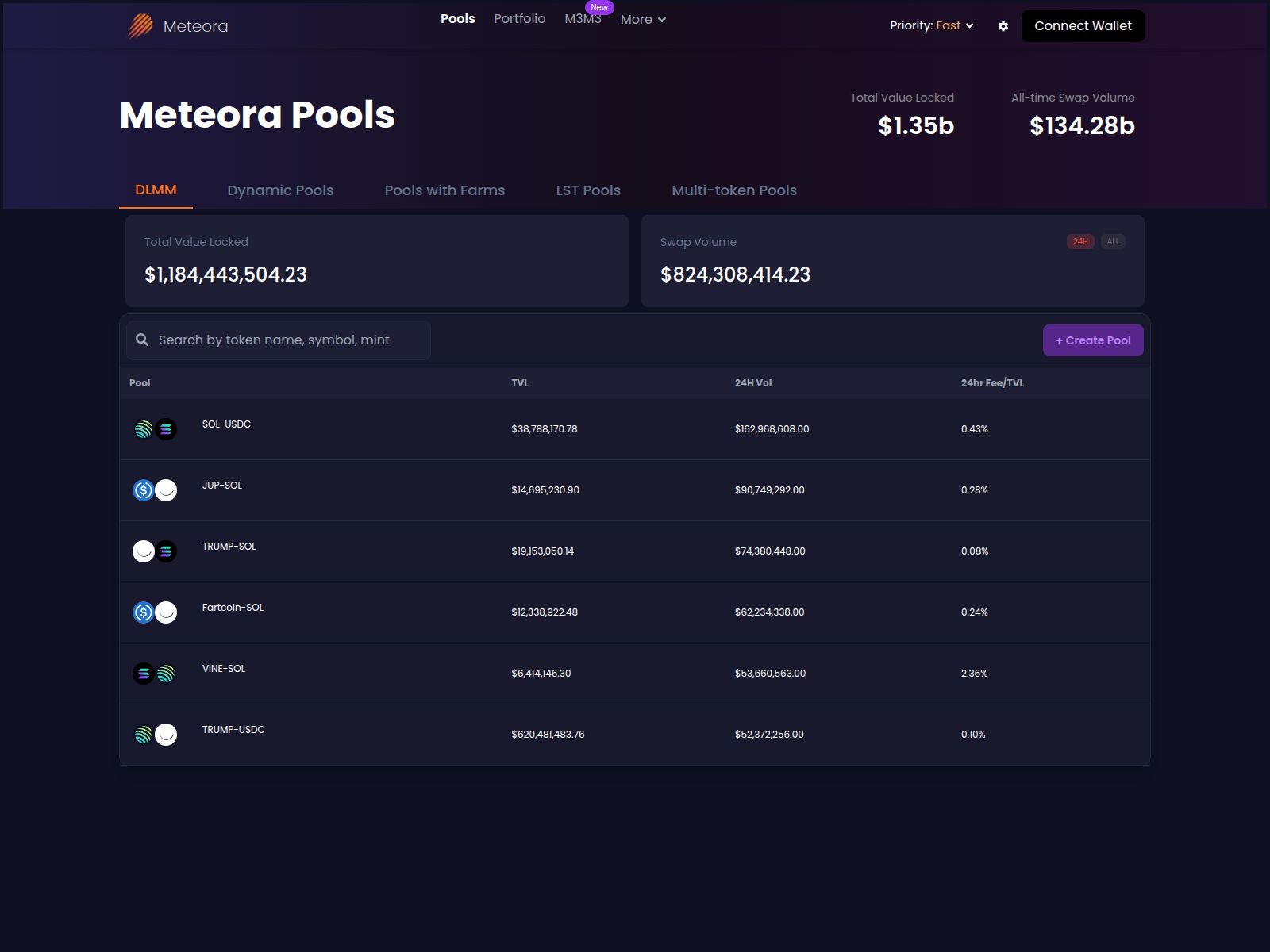The width and height of the screenshot is (1270, 952).
Task: Click first token icon in TRUMP-USDC row
Action: tap(144, 735)
